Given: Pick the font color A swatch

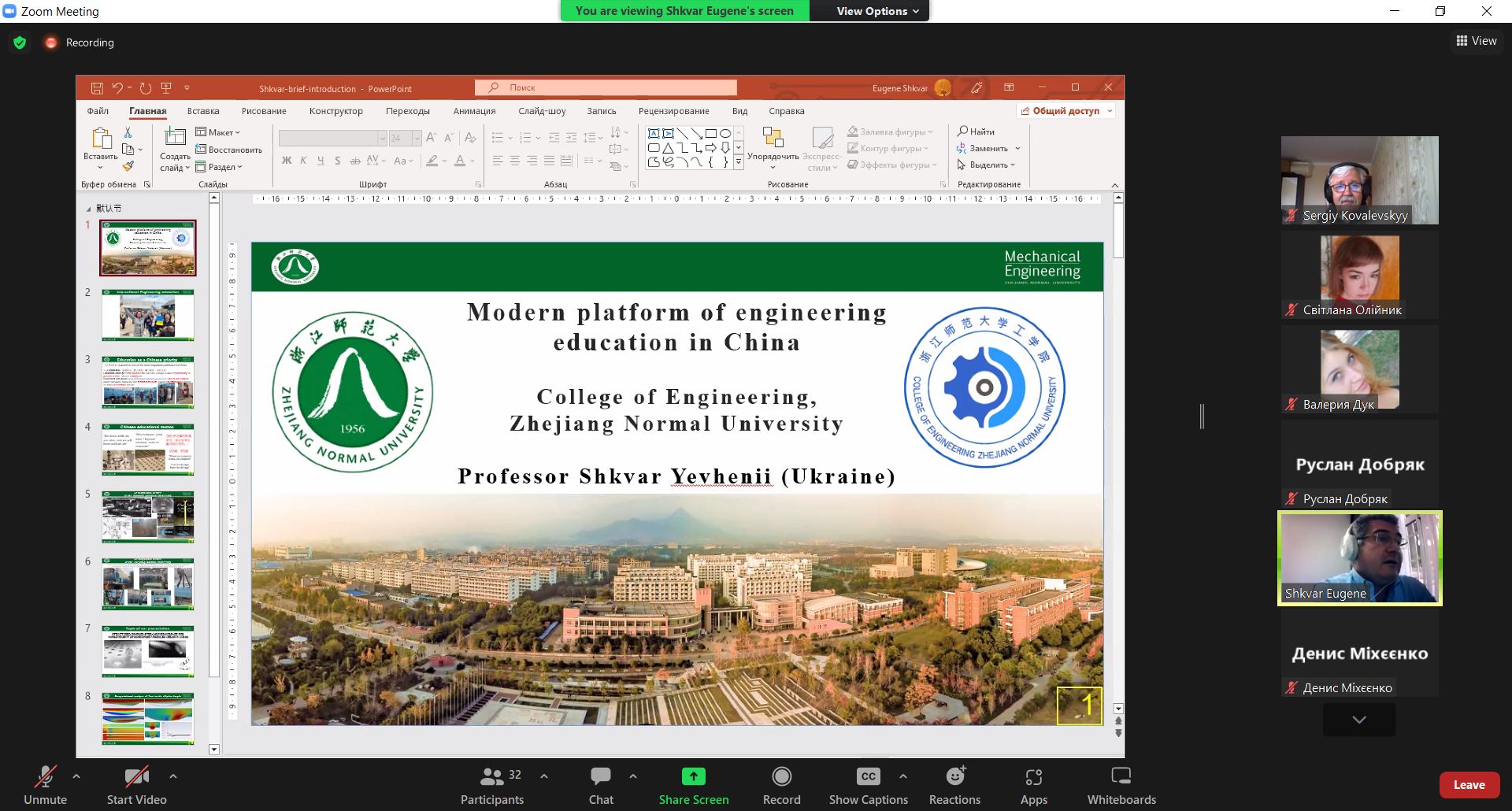Looking at the screenshot, I should [x=460, y=161].
